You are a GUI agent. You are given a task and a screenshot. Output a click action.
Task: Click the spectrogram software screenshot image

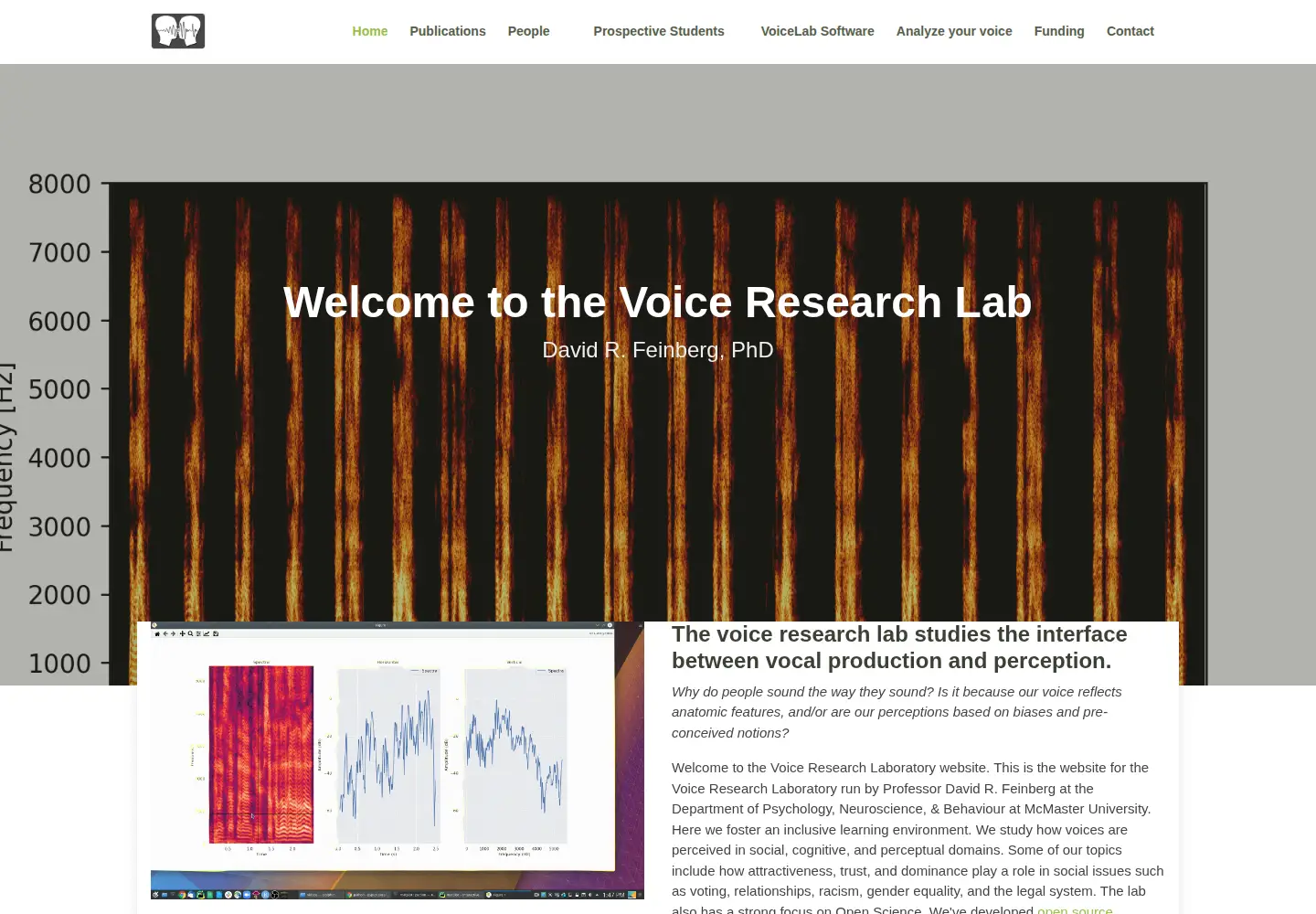point(398,760)
